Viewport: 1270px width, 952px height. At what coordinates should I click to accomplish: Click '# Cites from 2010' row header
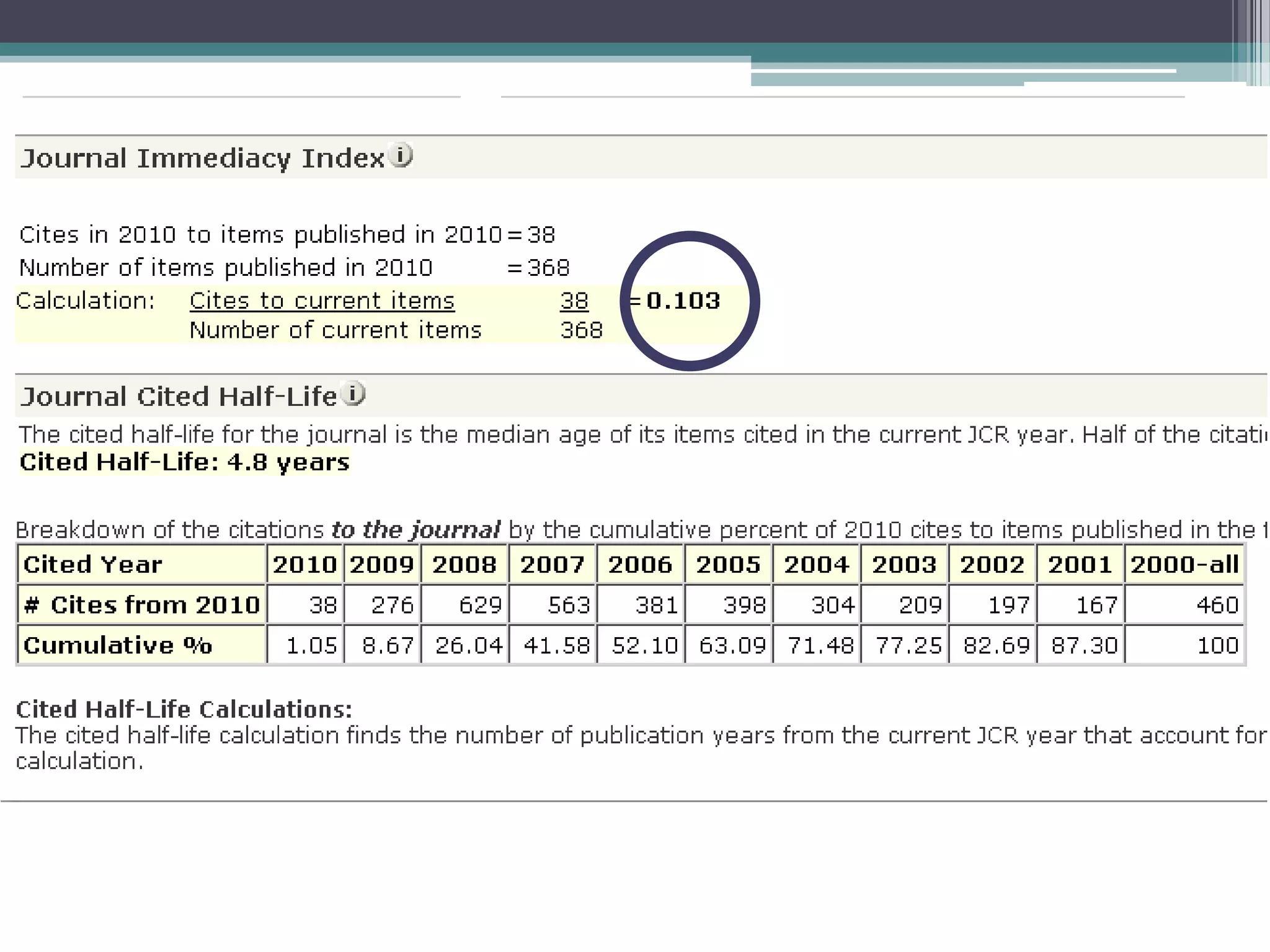tap(141, 604)
